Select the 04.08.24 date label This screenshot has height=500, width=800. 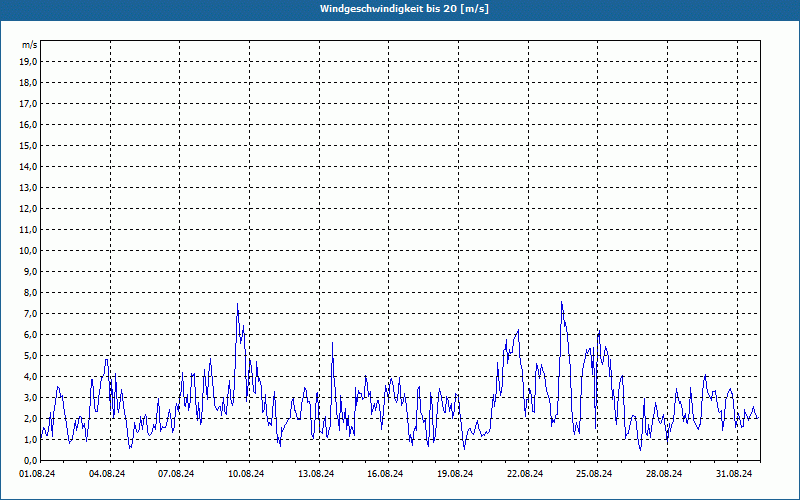(107, 474)
